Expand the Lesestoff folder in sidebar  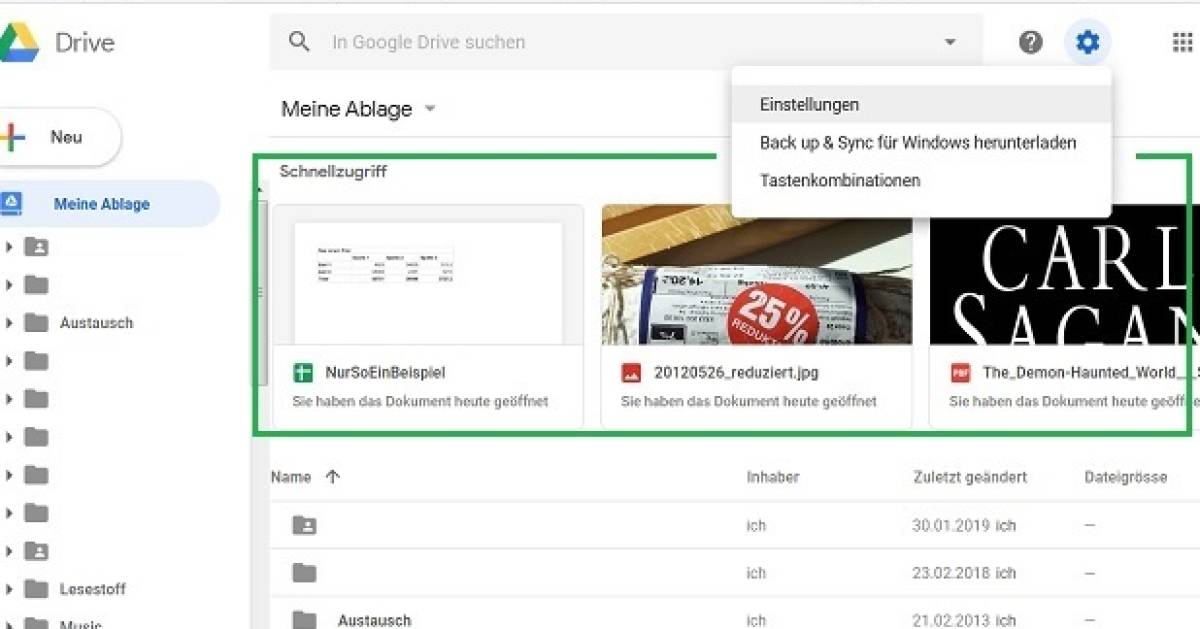(11, 589)
